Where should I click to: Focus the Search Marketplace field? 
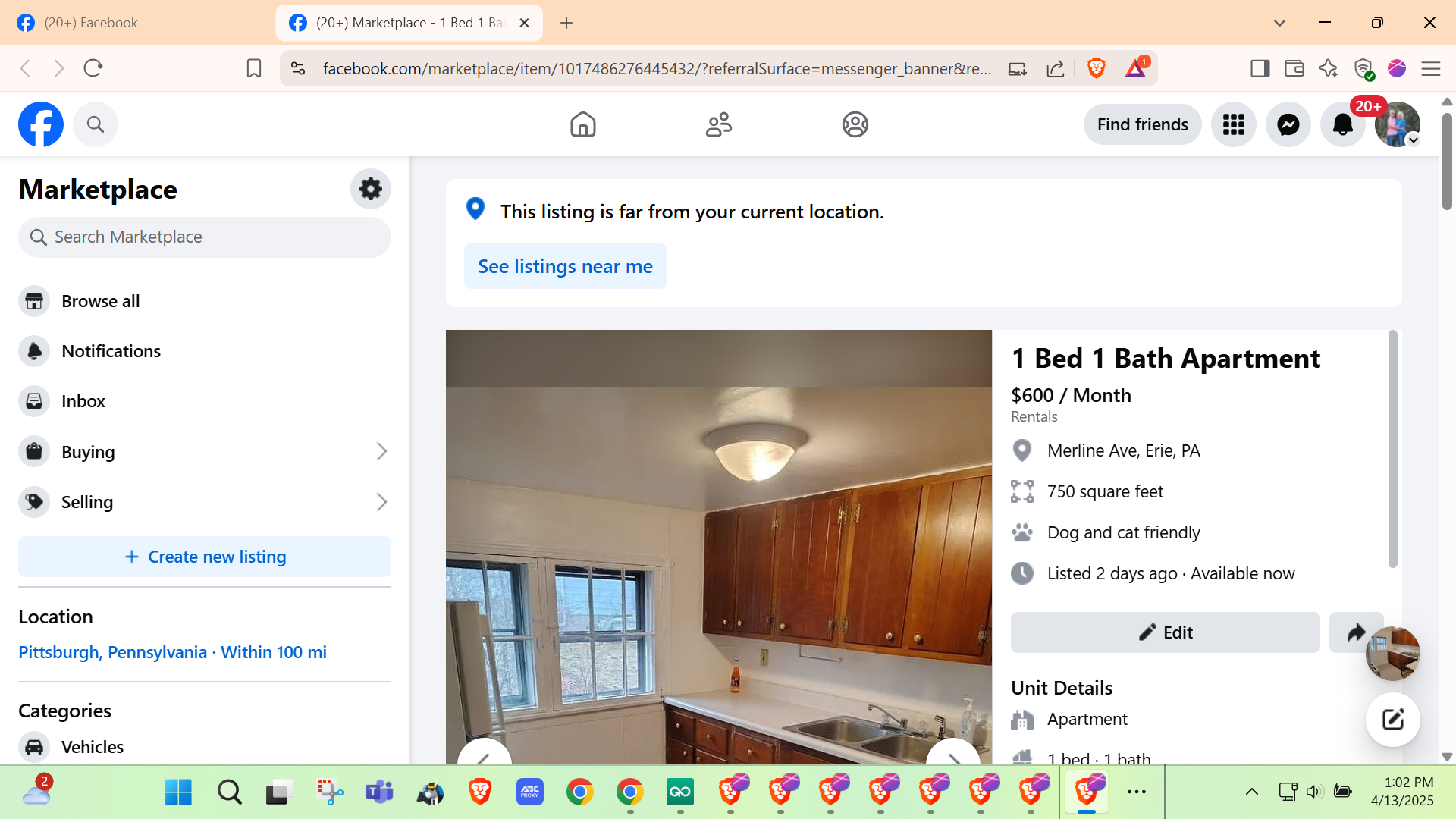[x=205, y=237]
